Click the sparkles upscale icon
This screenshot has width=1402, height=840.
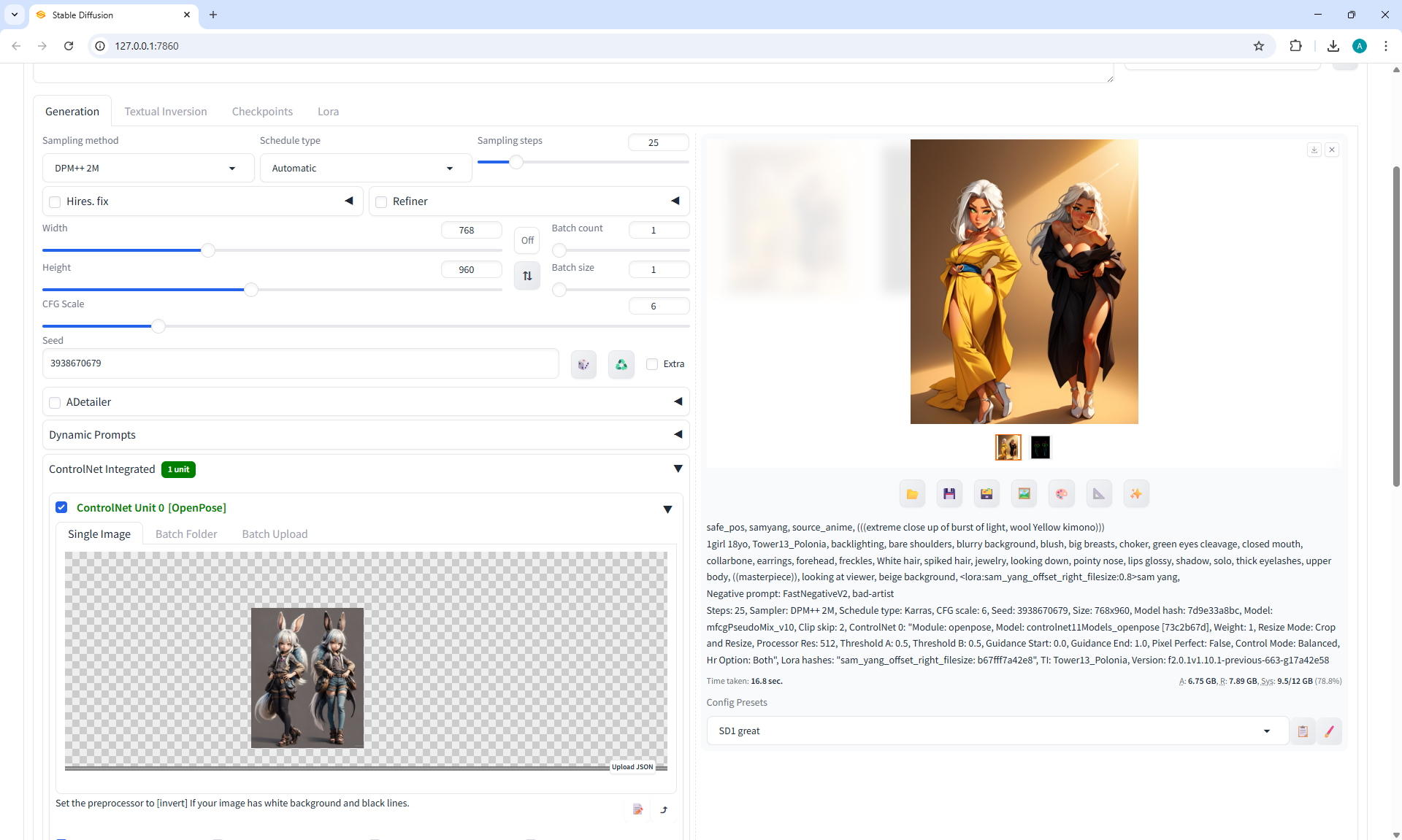pyautogui.click(x=1135, y=494)
